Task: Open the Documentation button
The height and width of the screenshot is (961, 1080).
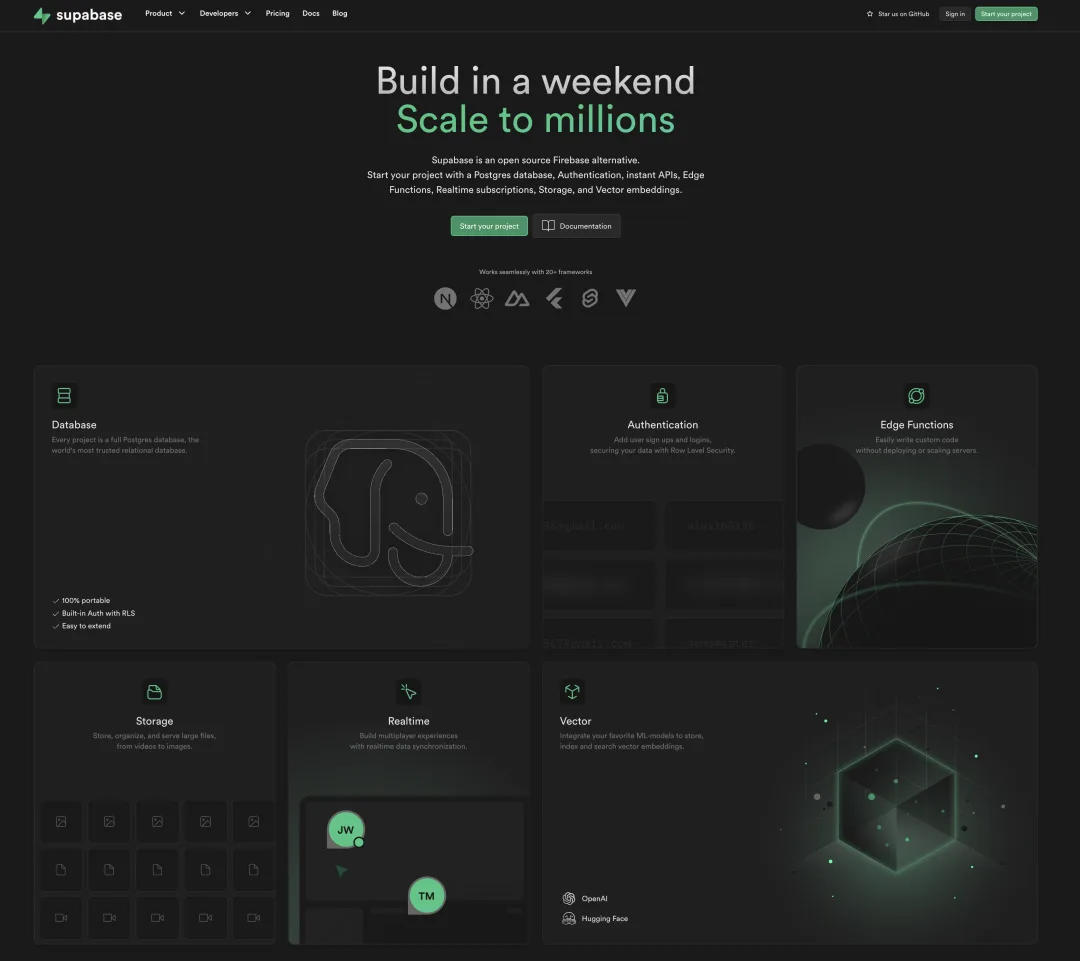Action: point(577,226)
